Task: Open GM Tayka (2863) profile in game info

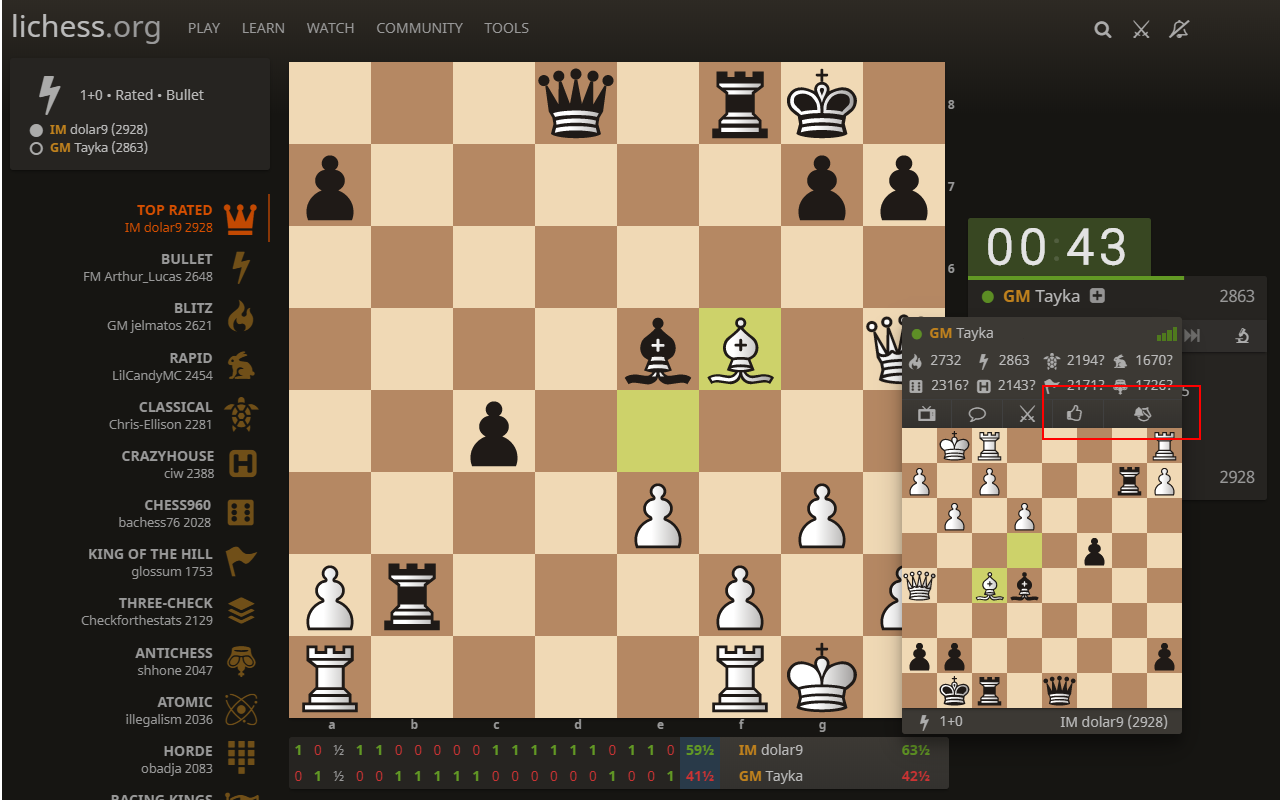Action: click(99, 147)
